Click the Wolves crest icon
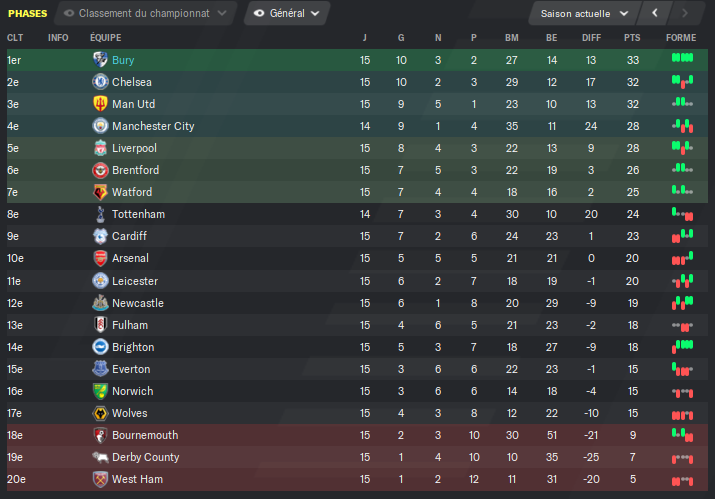The width and height of the screenshot is (715, 499). [100, 413]
